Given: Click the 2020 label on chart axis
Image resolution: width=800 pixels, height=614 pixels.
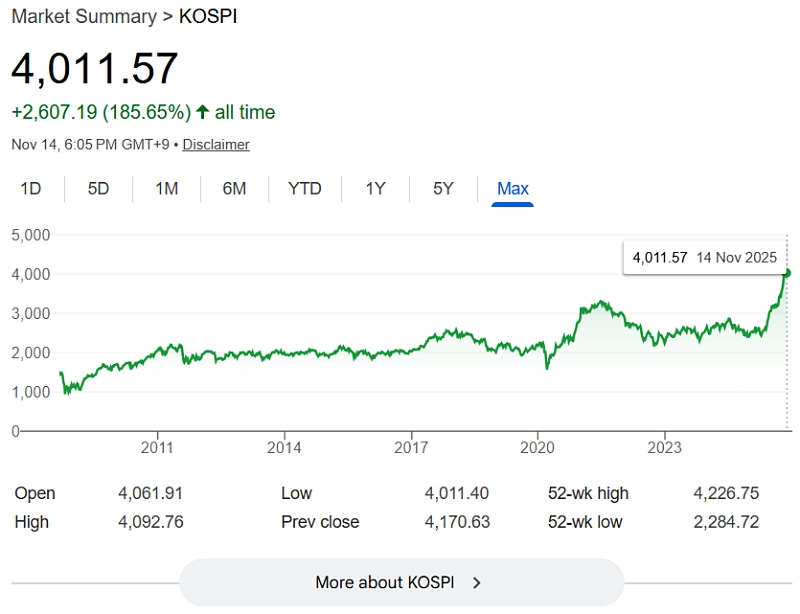Looking at the screenshot, I should tap(538, 447).
